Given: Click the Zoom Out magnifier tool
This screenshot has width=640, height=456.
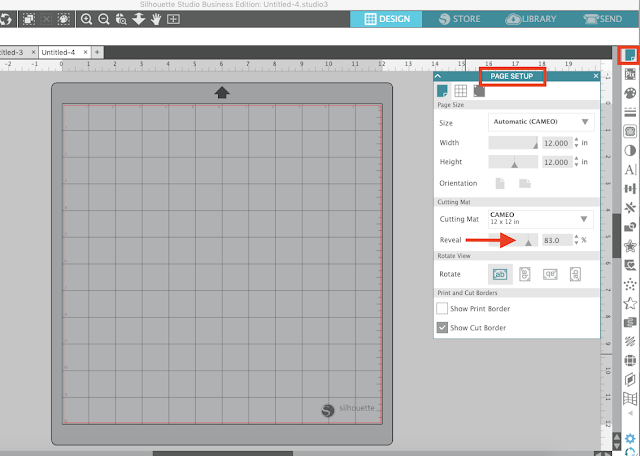Looking at the screenshot, I should pyautogui.click(x=104, y=19).
